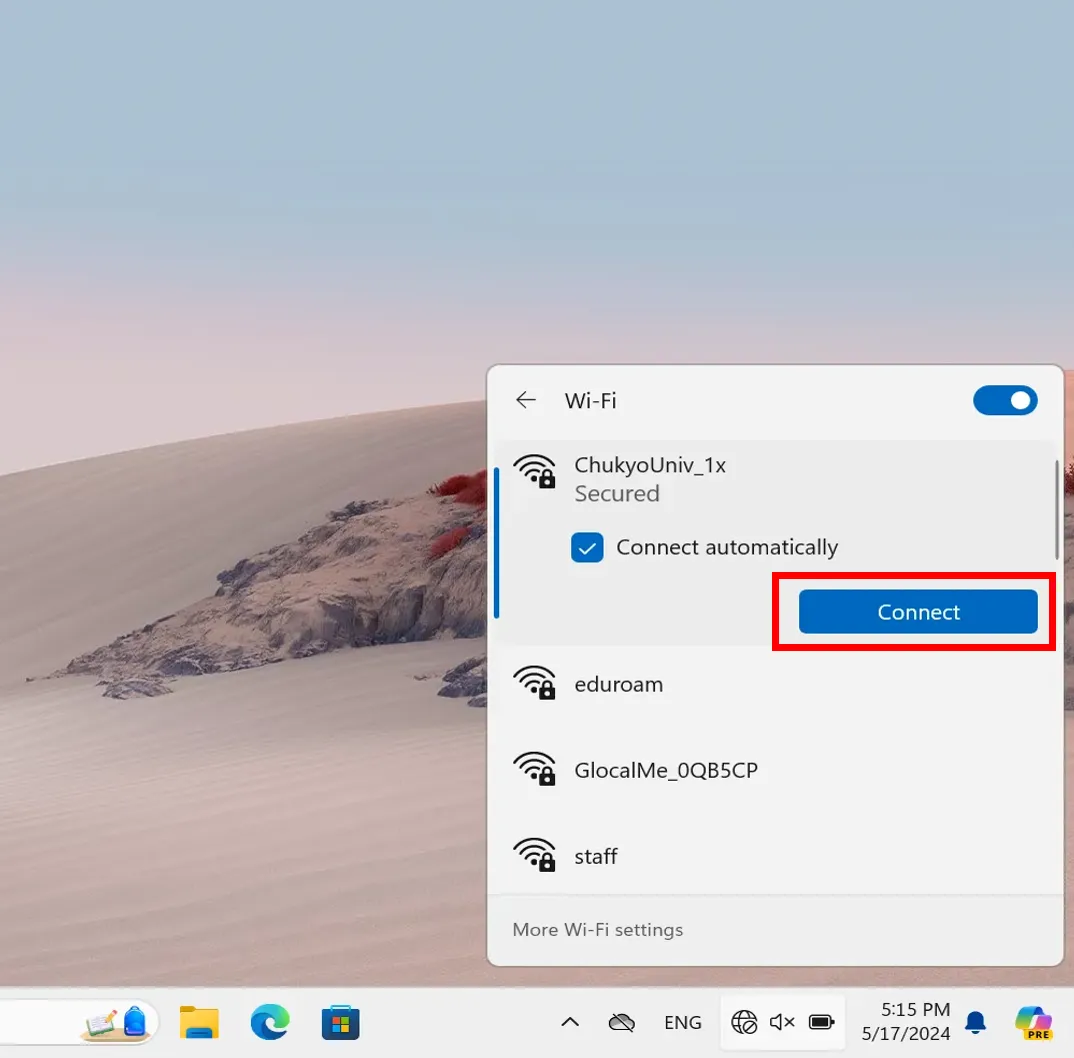Select the GlocalMe_0QB5CP network

(665, 771)
